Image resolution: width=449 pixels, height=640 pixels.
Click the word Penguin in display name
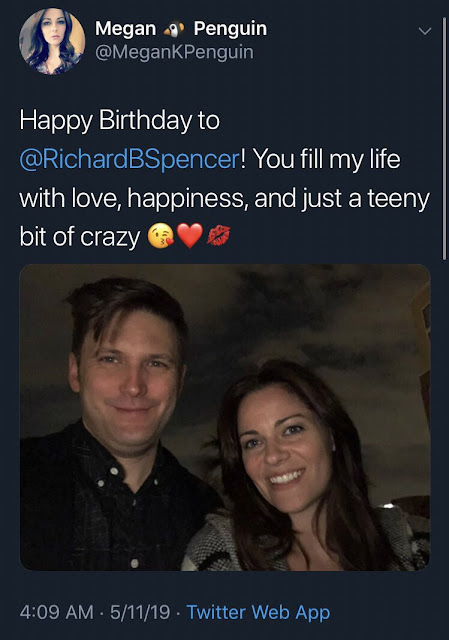230,29
